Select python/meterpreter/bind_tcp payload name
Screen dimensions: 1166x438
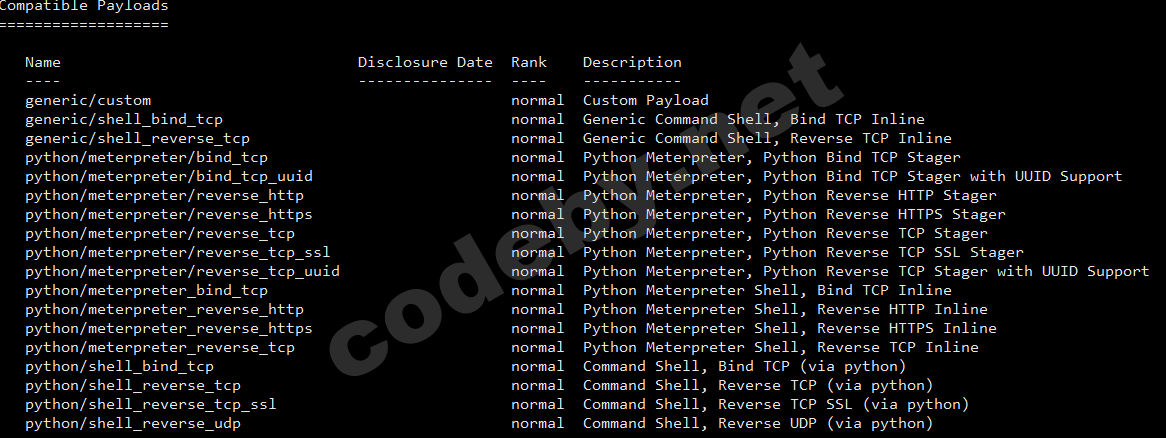click(146, 157)
